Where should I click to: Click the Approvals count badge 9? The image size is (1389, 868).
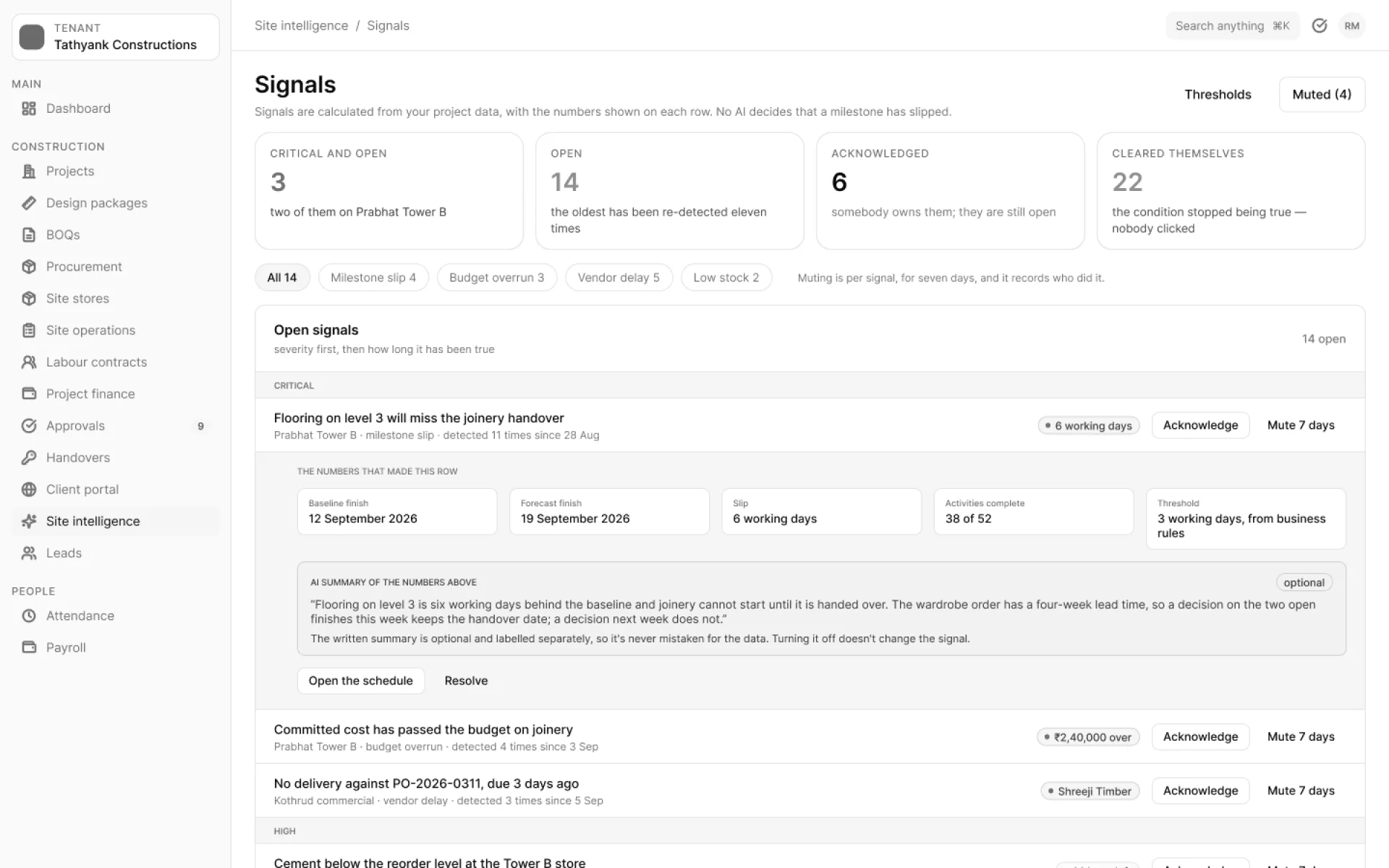click(x=200, y=427)
